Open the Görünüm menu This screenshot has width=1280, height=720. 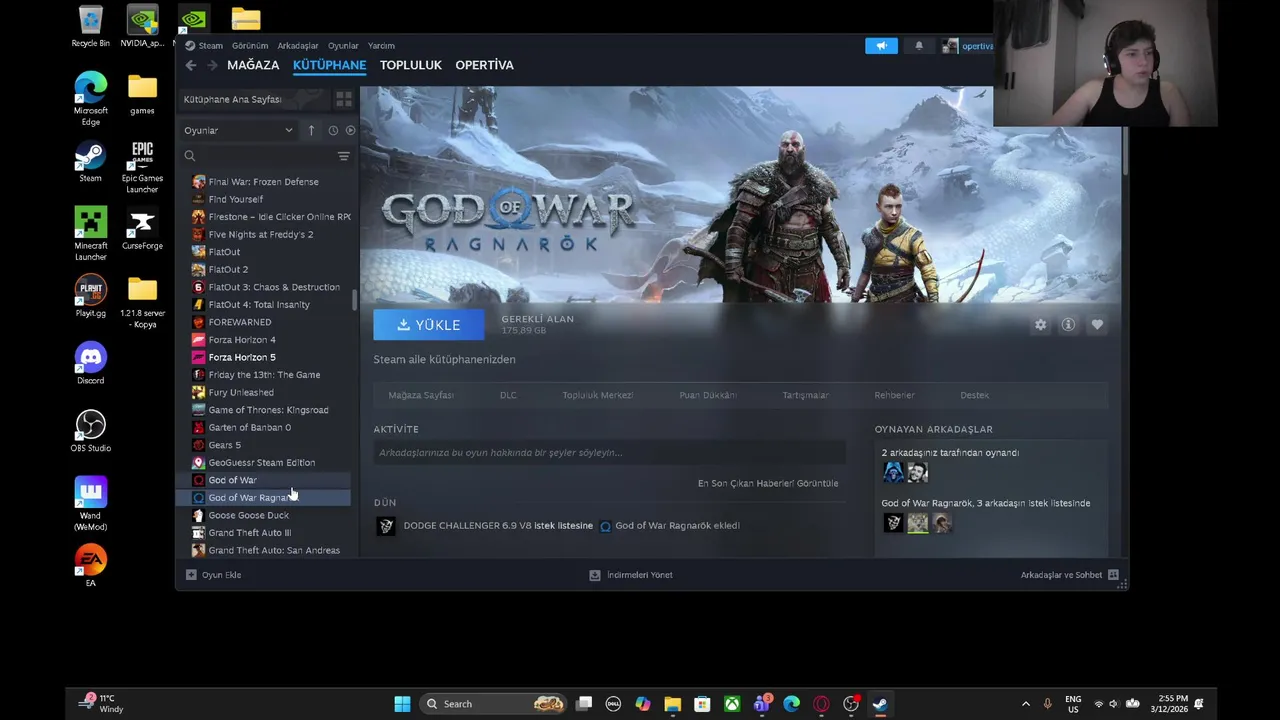coord(250,46)
